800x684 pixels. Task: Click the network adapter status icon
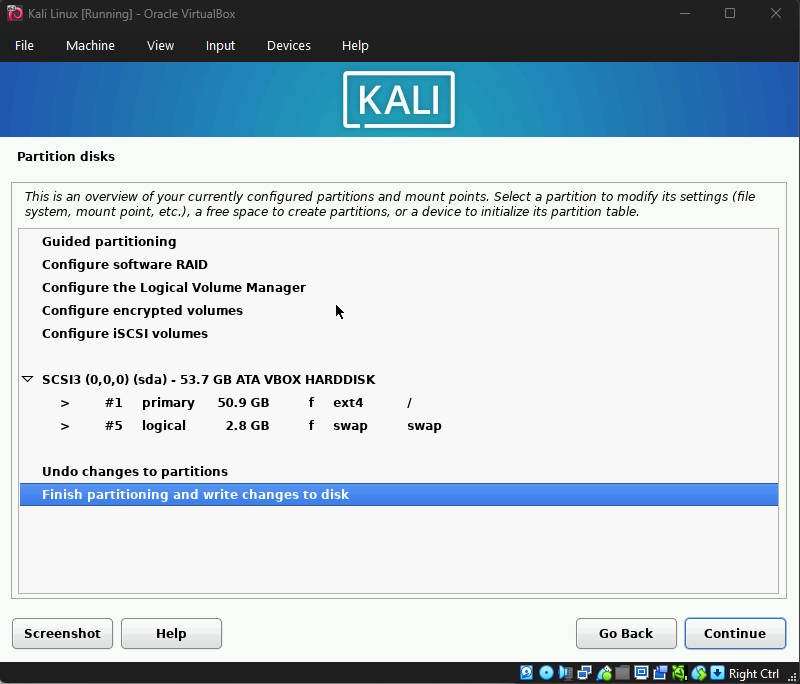pos(584,673)
